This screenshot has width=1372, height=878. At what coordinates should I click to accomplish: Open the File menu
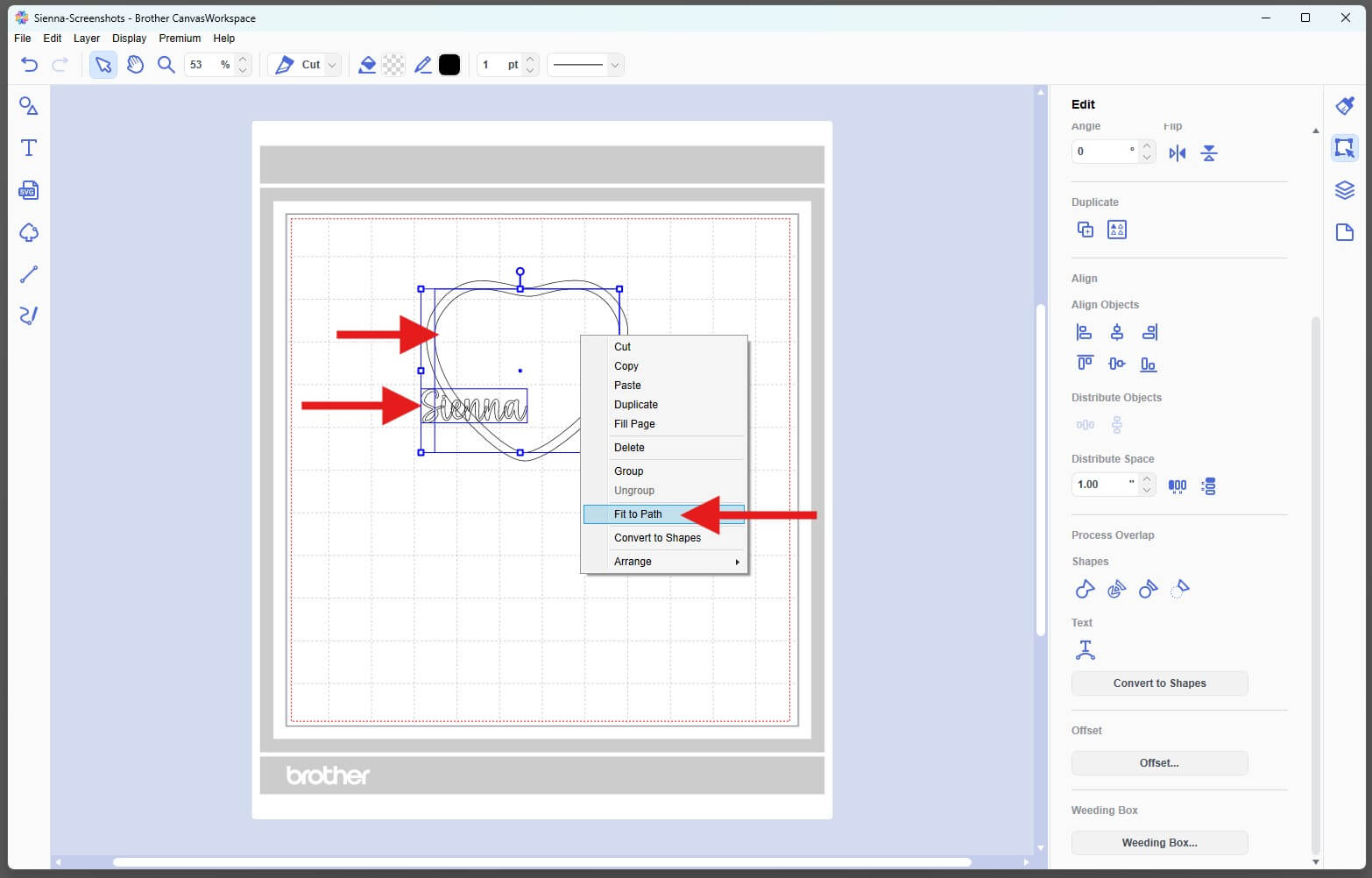coord(23,39)
